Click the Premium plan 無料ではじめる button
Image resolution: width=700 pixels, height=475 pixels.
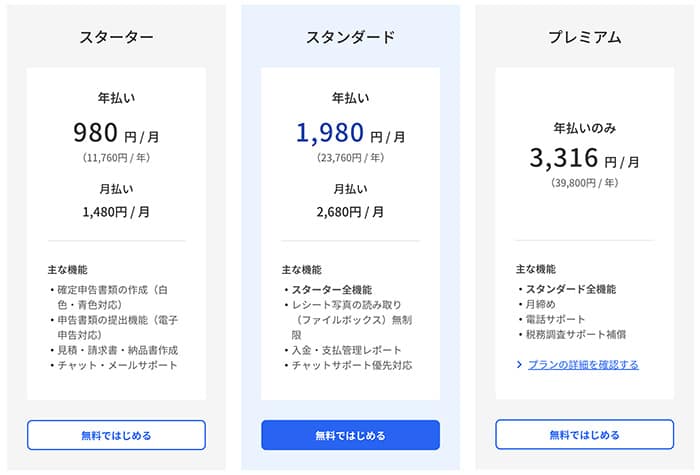[x=584, y=435]
